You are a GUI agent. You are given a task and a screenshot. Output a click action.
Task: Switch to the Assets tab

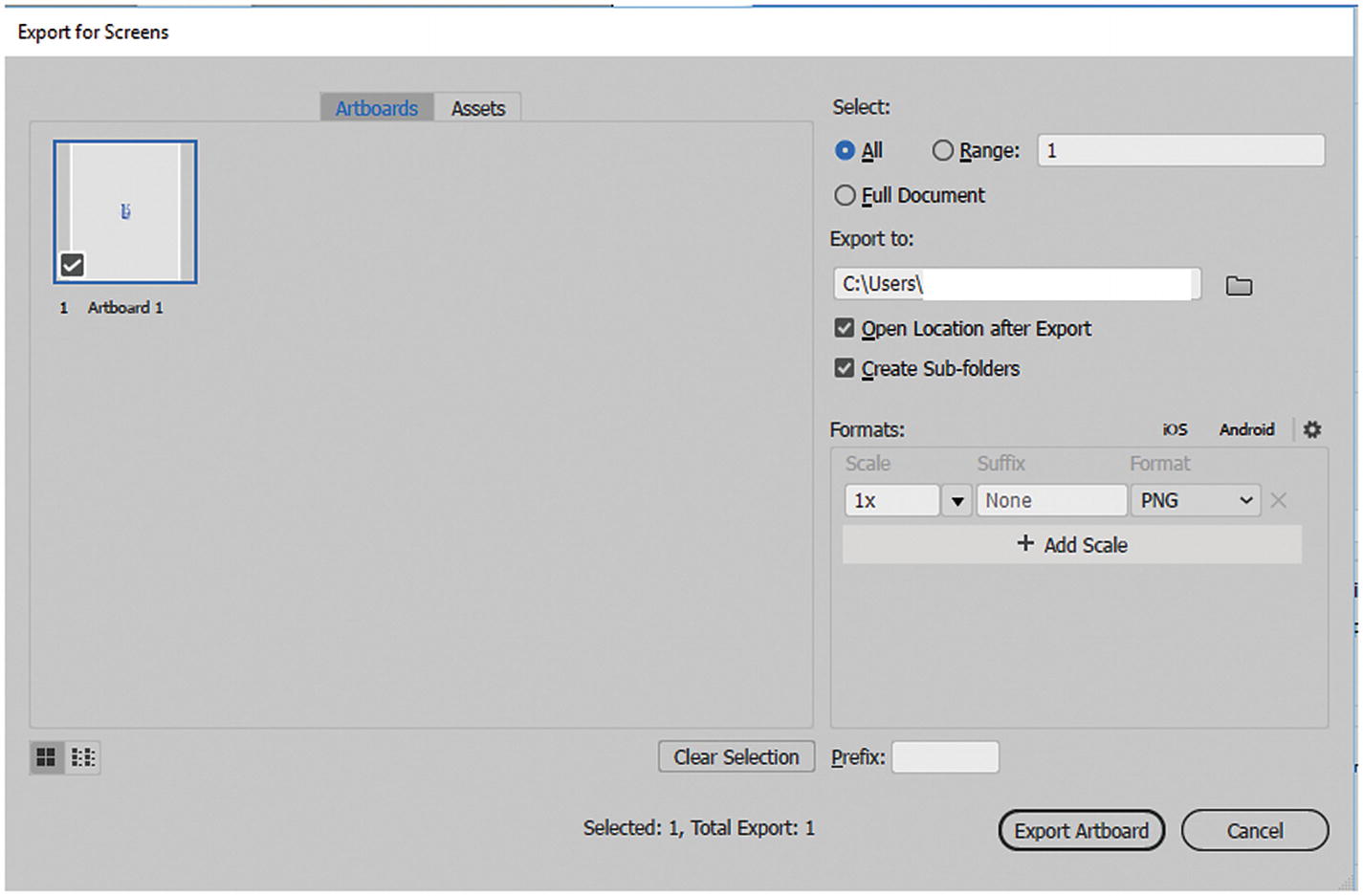478,108
